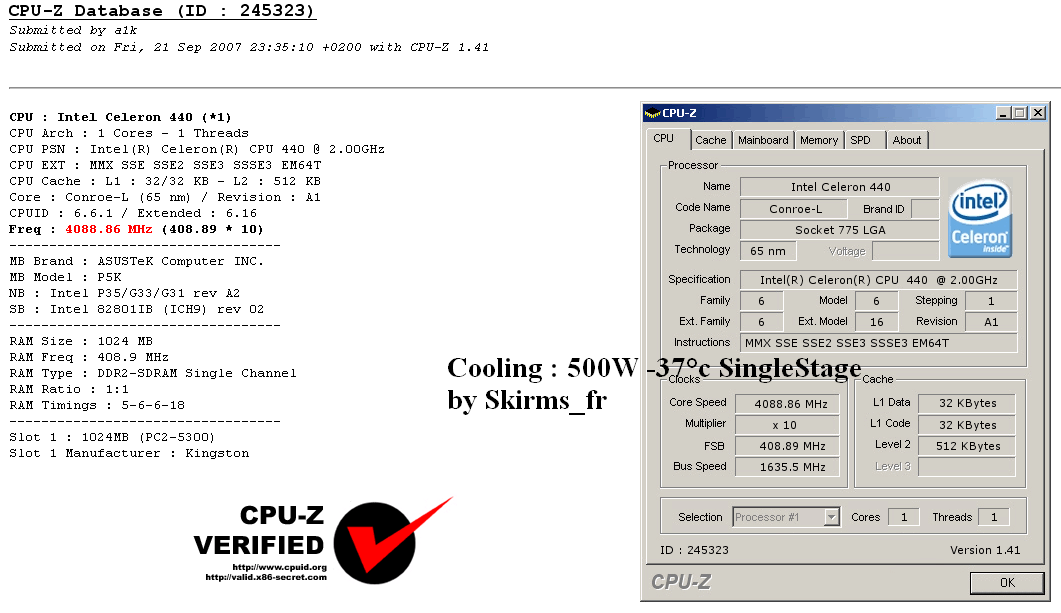The height and width of the screenshot is (613, 1061).
Task: Click the Instructions field MMX SSE list
Action: pos(878,343)
